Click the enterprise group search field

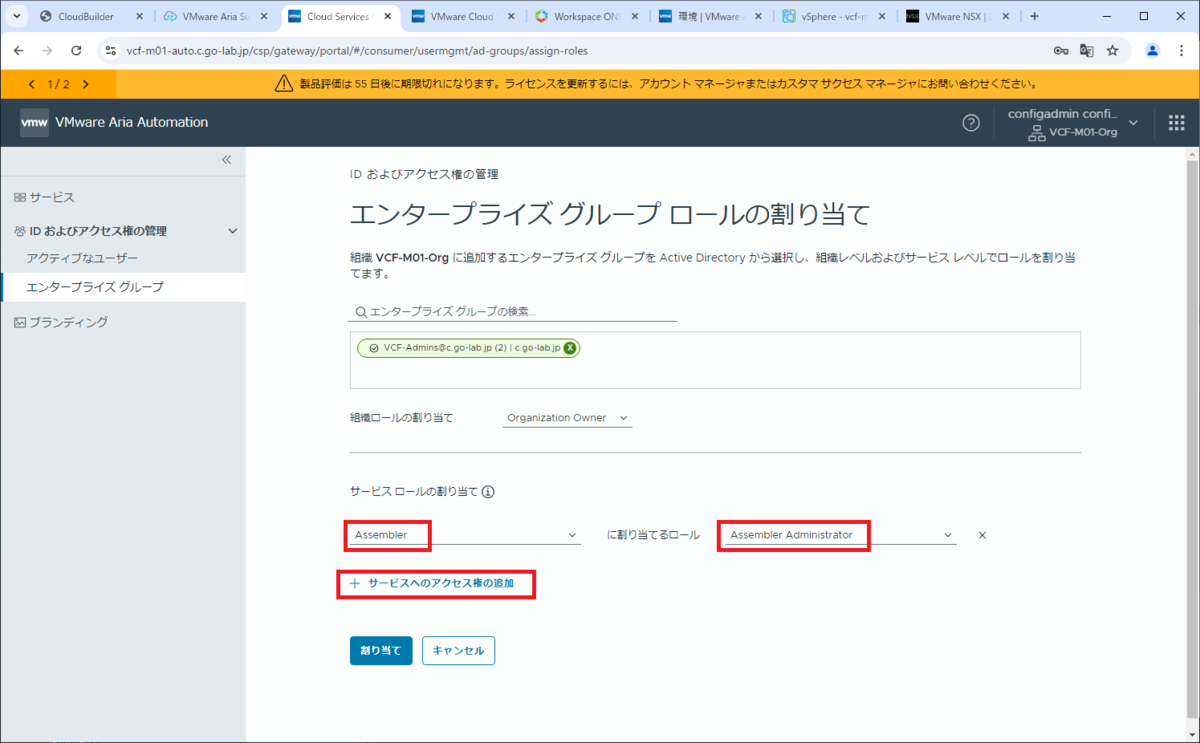(513, 312)
